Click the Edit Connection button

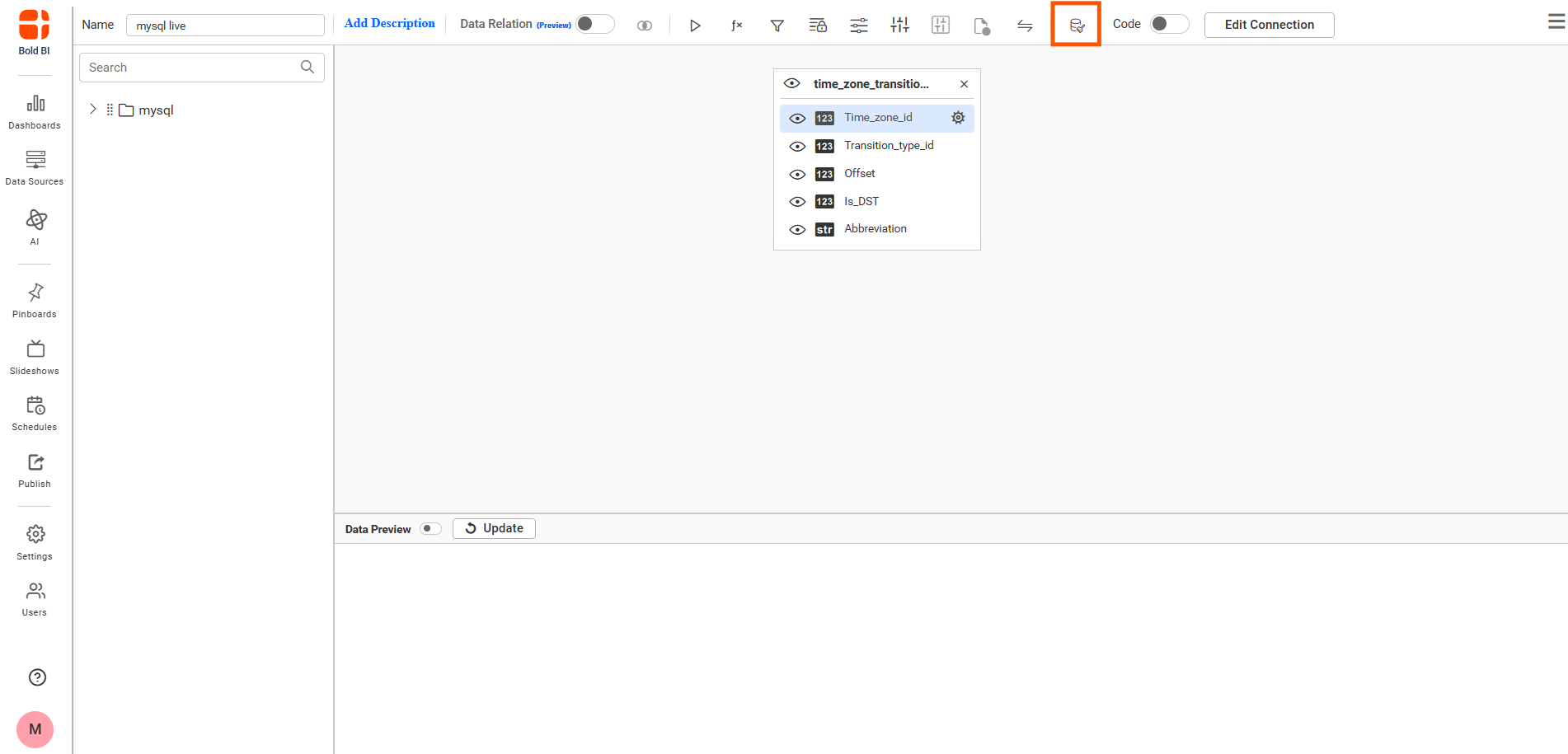(x=1269, y=25)
